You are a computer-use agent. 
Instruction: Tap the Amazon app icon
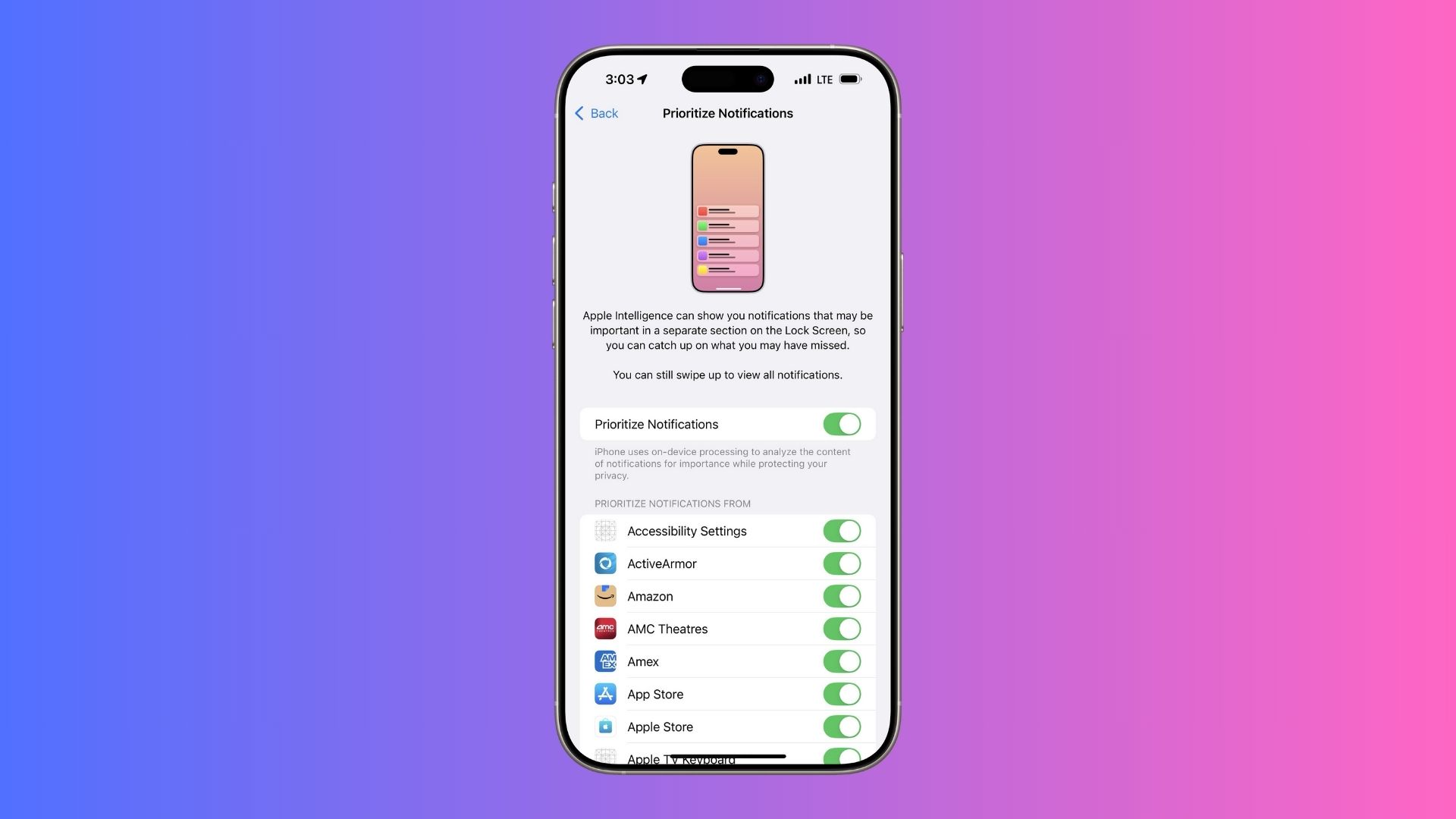pyautogui.click(x=604, y=596)
